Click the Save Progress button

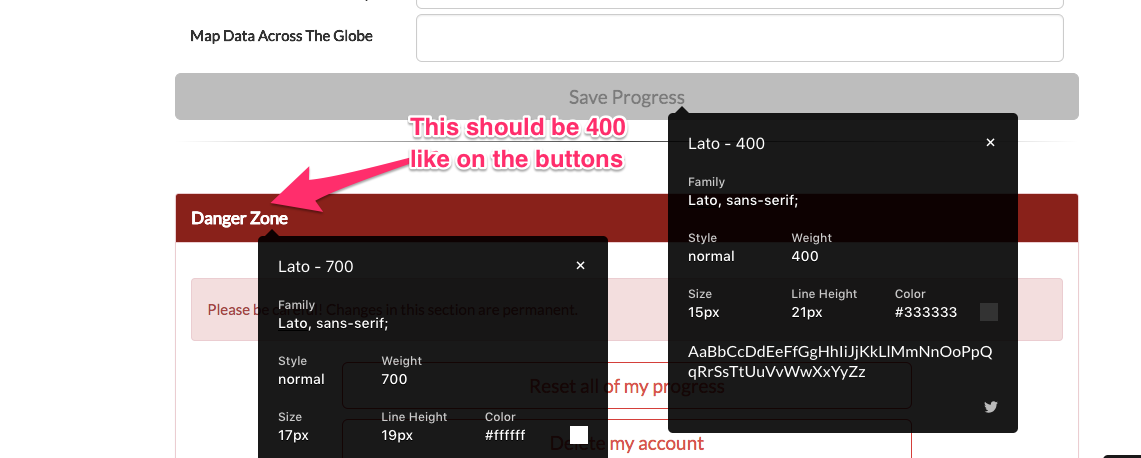[x=627, y=97]
